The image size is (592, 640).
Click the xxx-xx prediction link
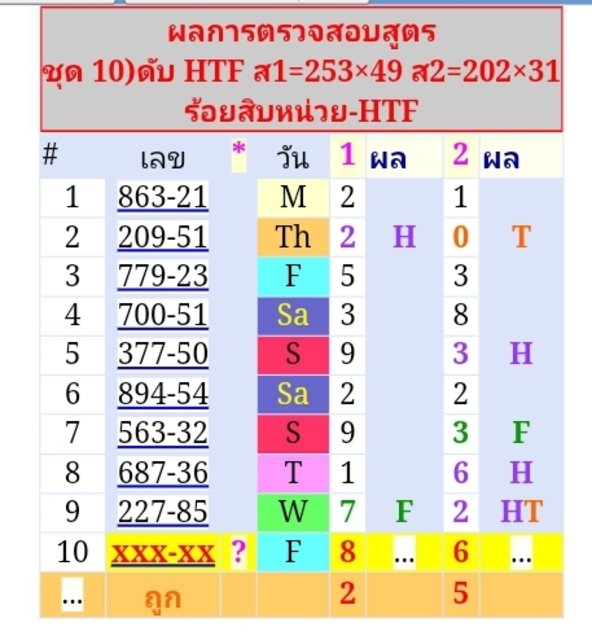point(163,553)
